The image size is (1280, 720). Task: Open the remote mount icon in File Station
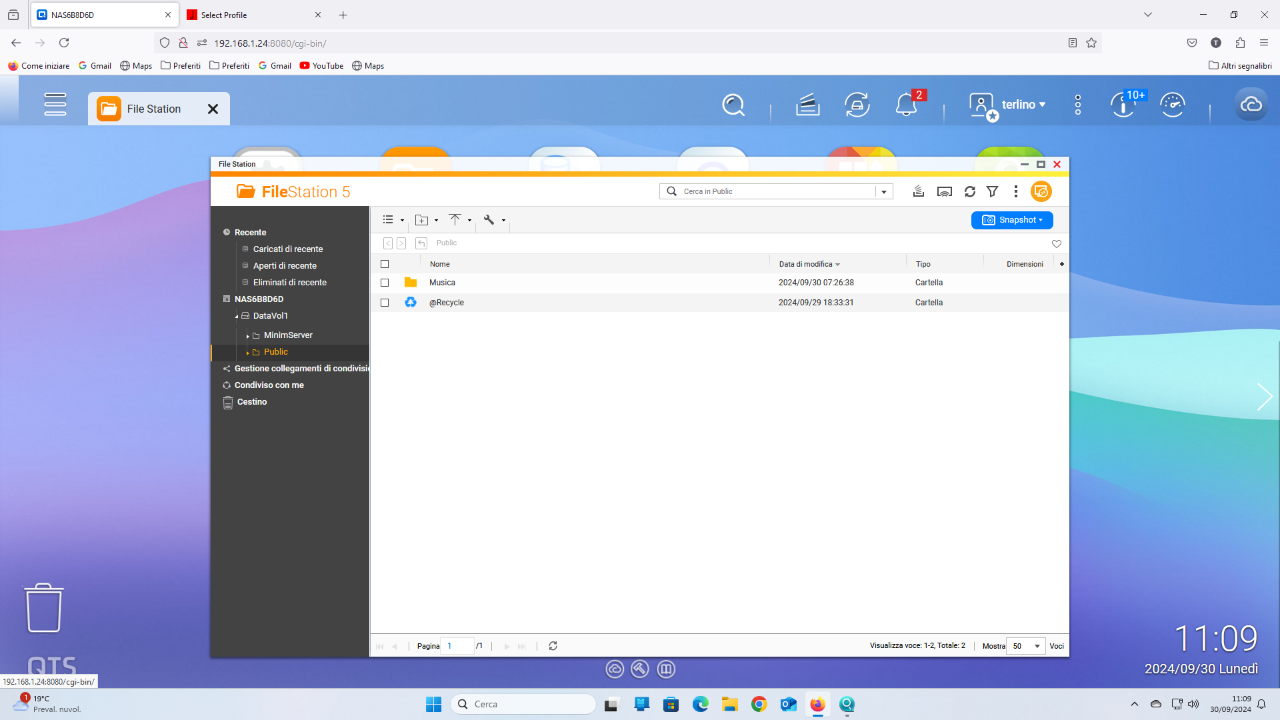click(944, 191)
